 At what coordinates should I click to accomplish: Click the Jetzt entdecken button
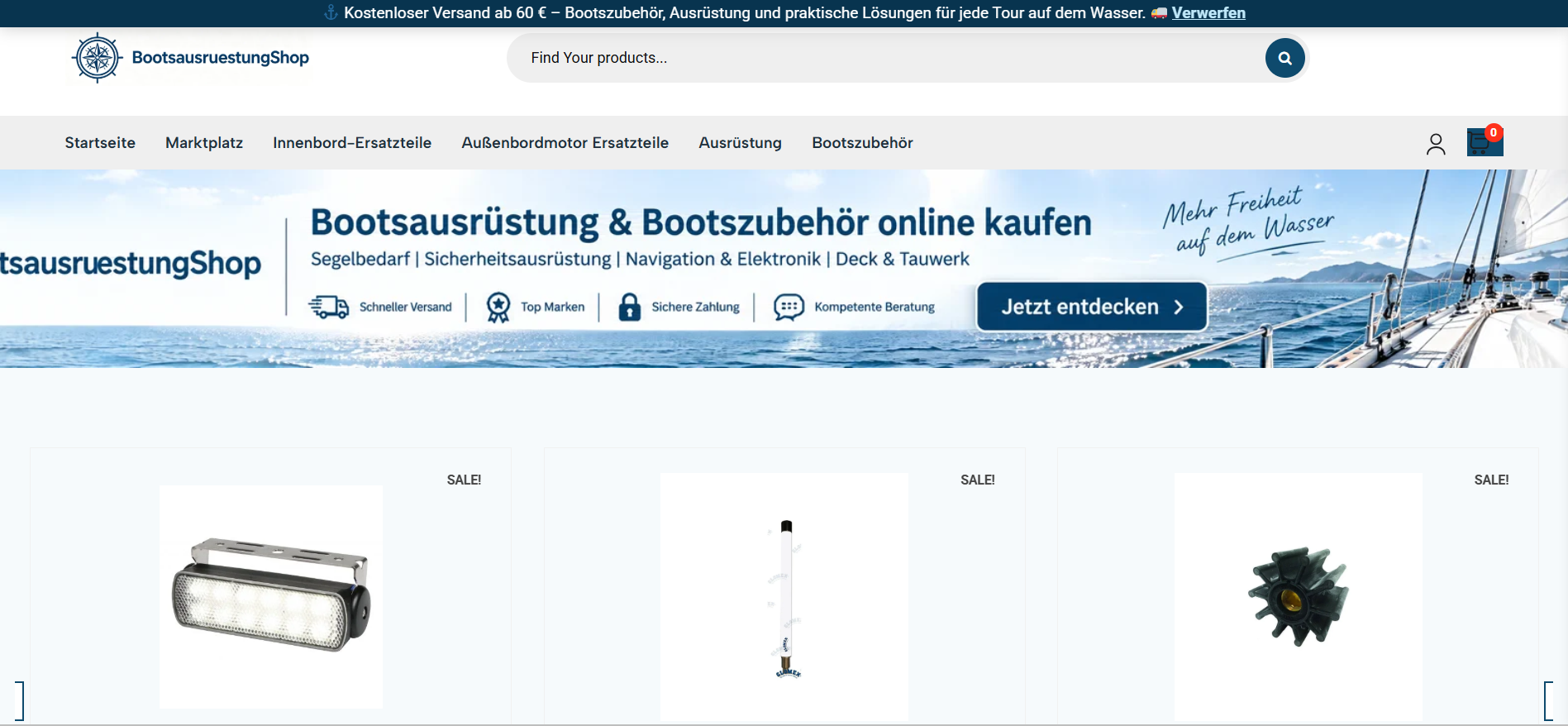point(1092,307)
